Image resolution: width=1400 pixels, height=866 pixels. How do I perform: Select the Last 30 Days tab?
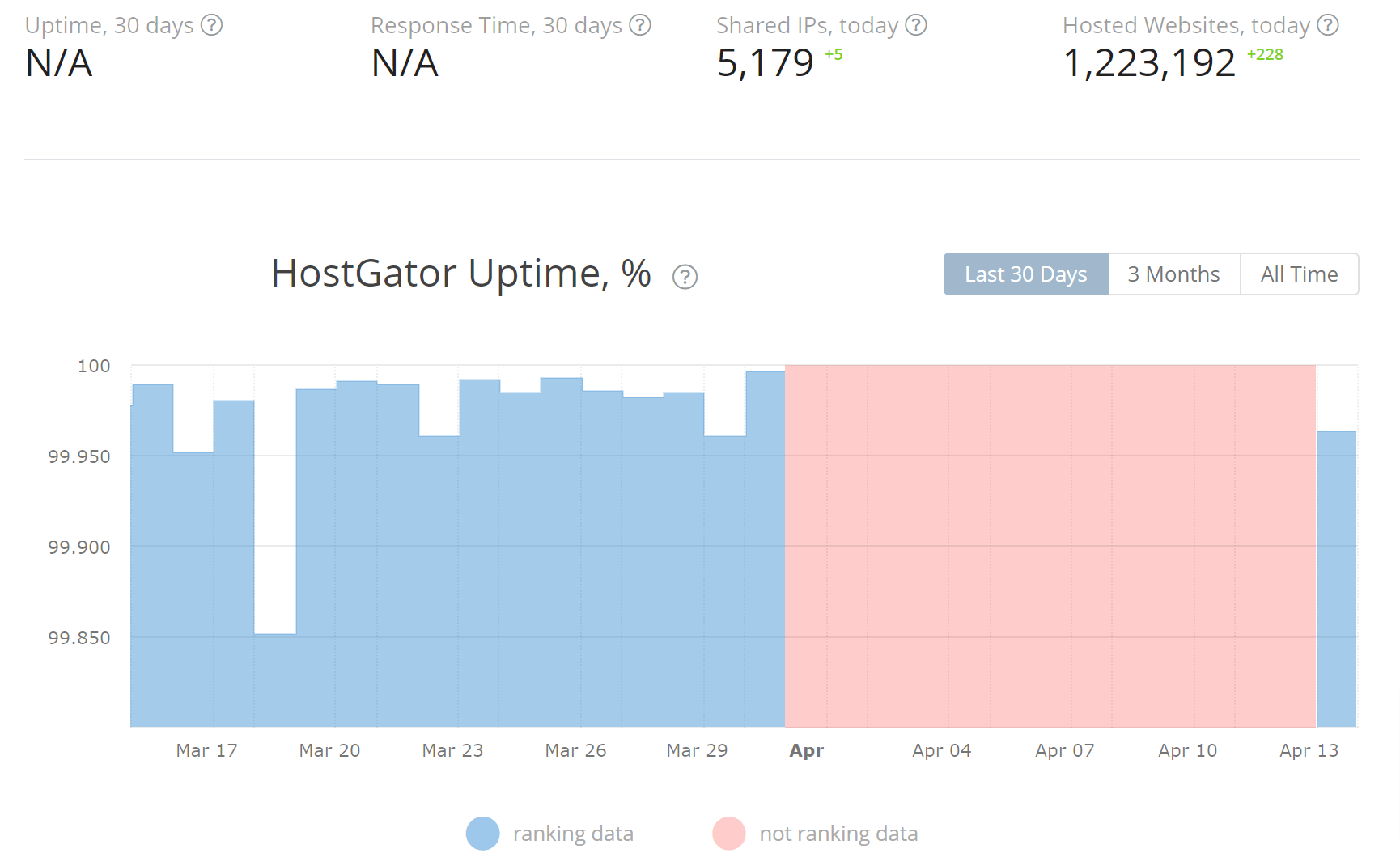1026,274
